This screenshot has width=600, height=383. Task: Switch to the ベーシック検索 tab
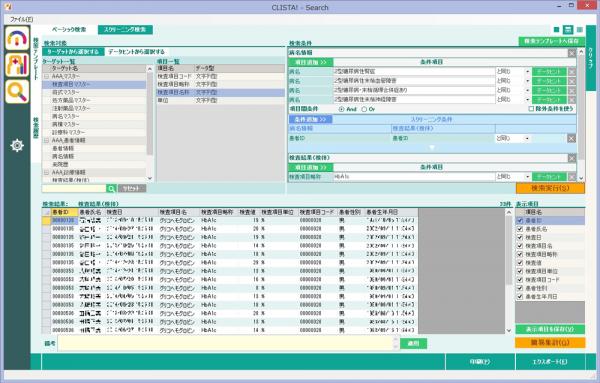point(69,29)
